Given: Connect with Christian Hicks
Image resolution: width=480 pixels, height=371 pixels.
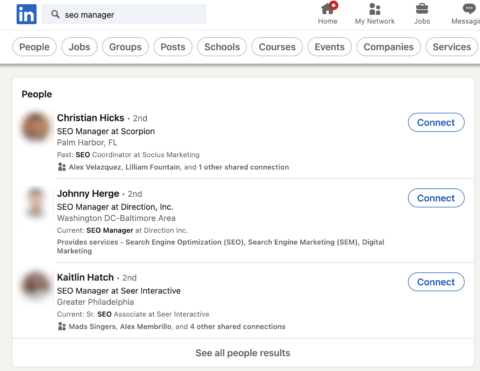Looking at the screenshot, I should (x=436, y=122).
